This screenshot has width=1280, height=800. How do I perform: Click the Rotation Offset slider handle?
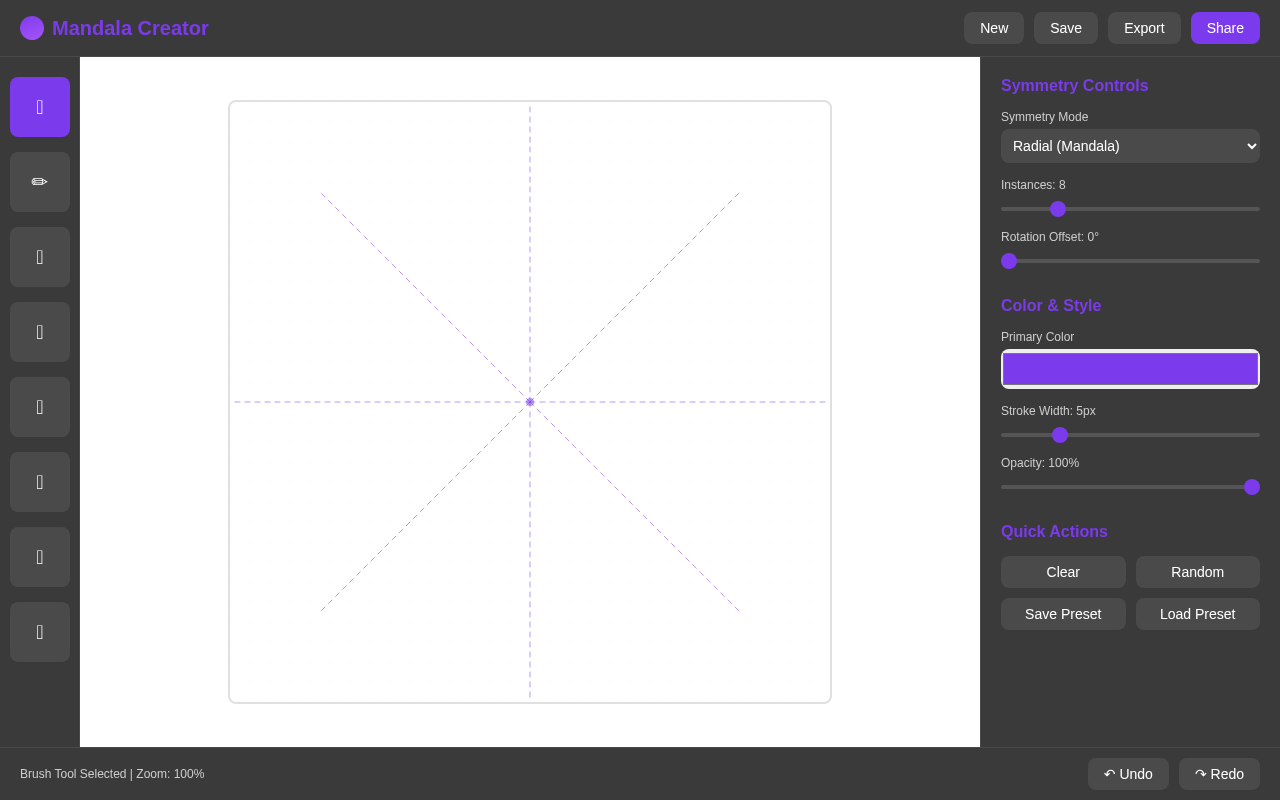pos(1009,261)
